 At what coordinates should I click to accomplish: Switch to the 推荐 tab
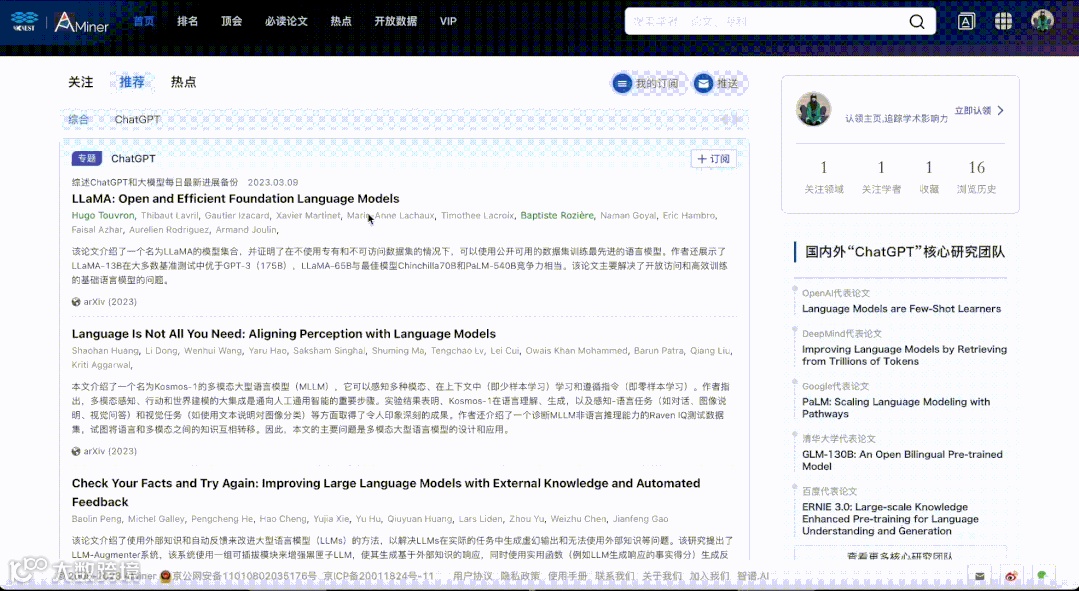point(131,82)
